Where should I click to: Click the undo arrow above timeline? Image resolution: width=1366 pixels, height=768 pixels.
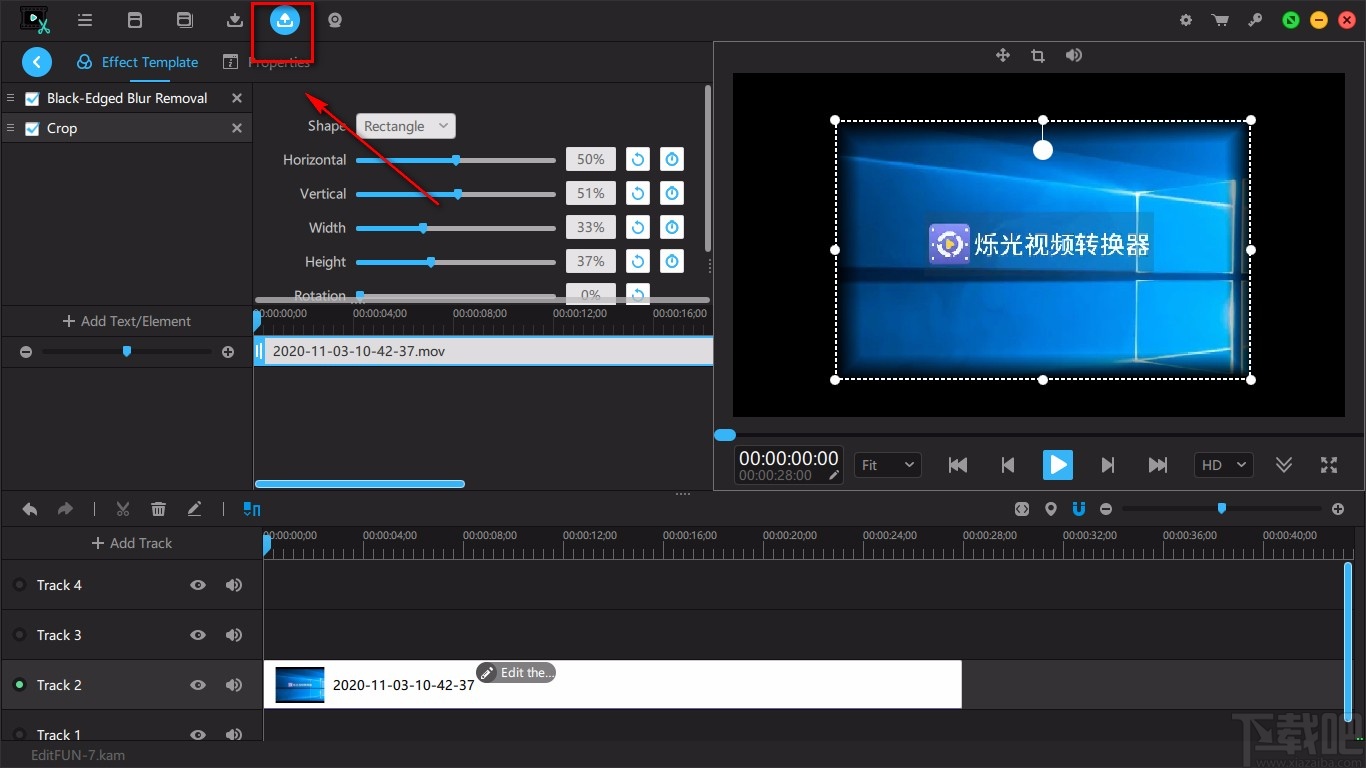click(30, 509)
